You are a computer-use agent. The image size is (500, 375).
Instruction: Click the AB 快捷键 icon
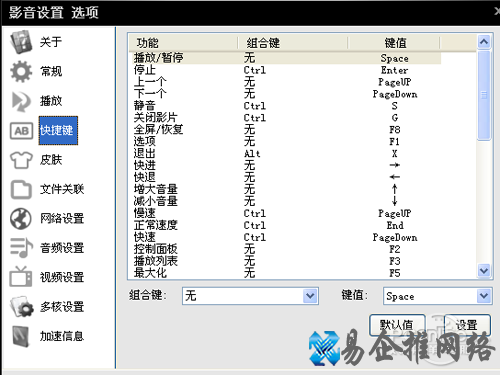click(x=21, y=130)
